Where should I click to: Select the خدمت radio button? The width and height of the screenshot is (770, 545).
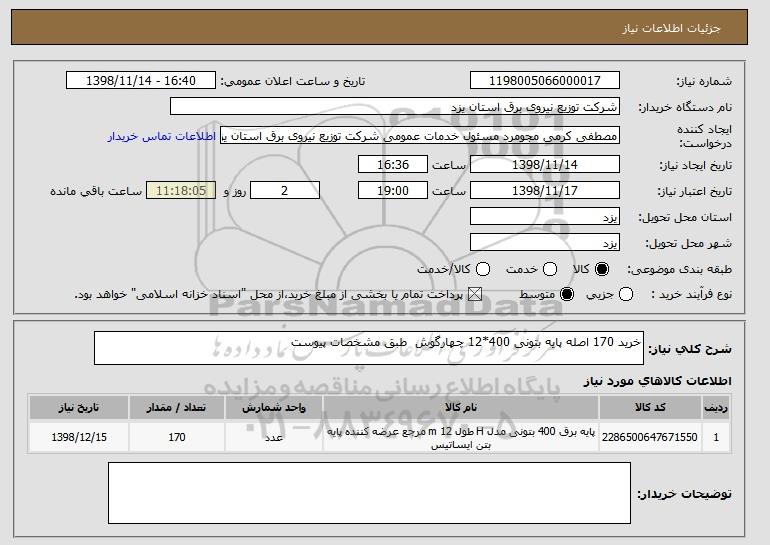[x=550, y=269]
